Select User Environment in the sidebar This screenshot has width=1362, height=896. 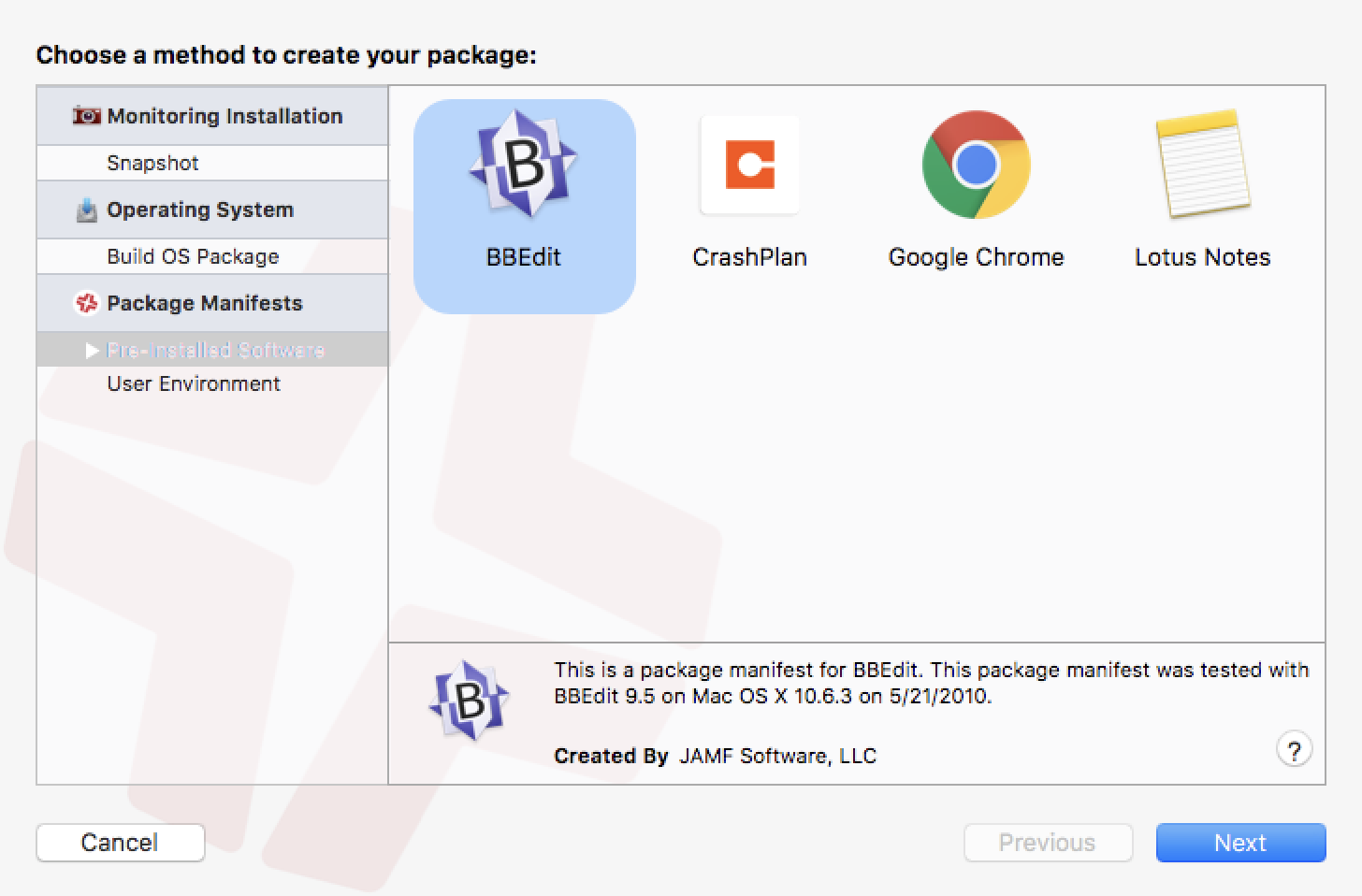(212, 383)
